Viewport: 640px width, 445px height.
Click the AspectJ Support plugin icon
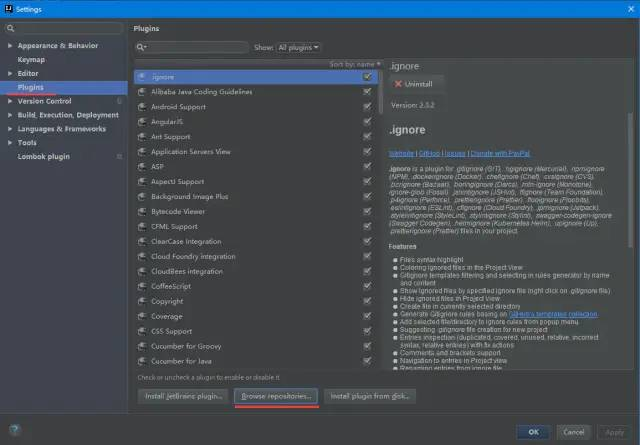pos(142,182)
